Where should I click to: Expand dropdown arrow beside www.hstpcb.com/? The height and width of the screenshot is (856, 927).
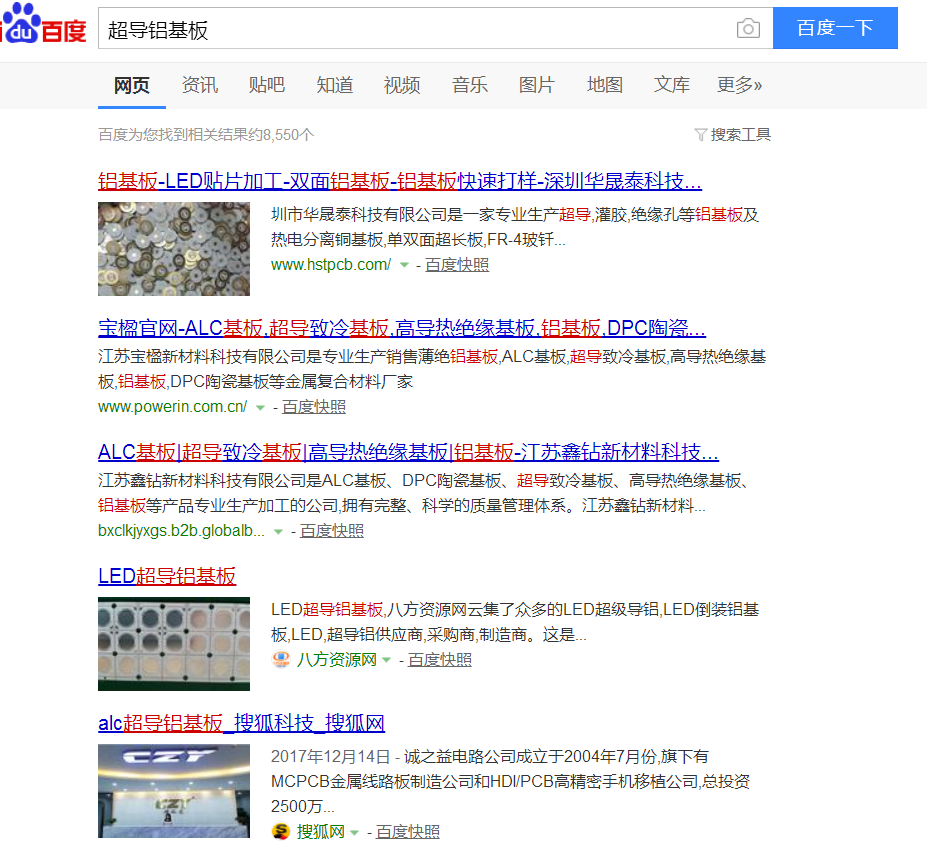pos(404,265)
